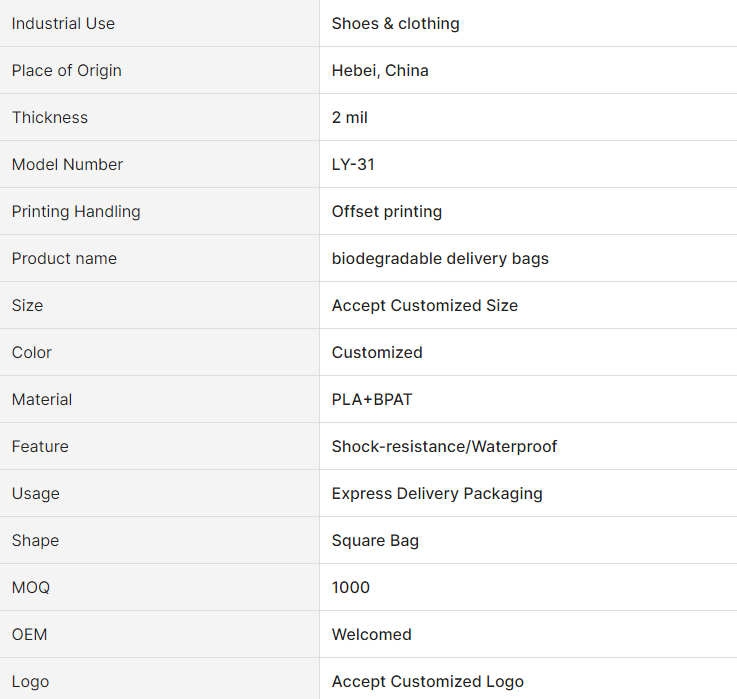Select the "Hebei, China" value text
This screenshot has width=737, height=699.
tap(380, 70)
